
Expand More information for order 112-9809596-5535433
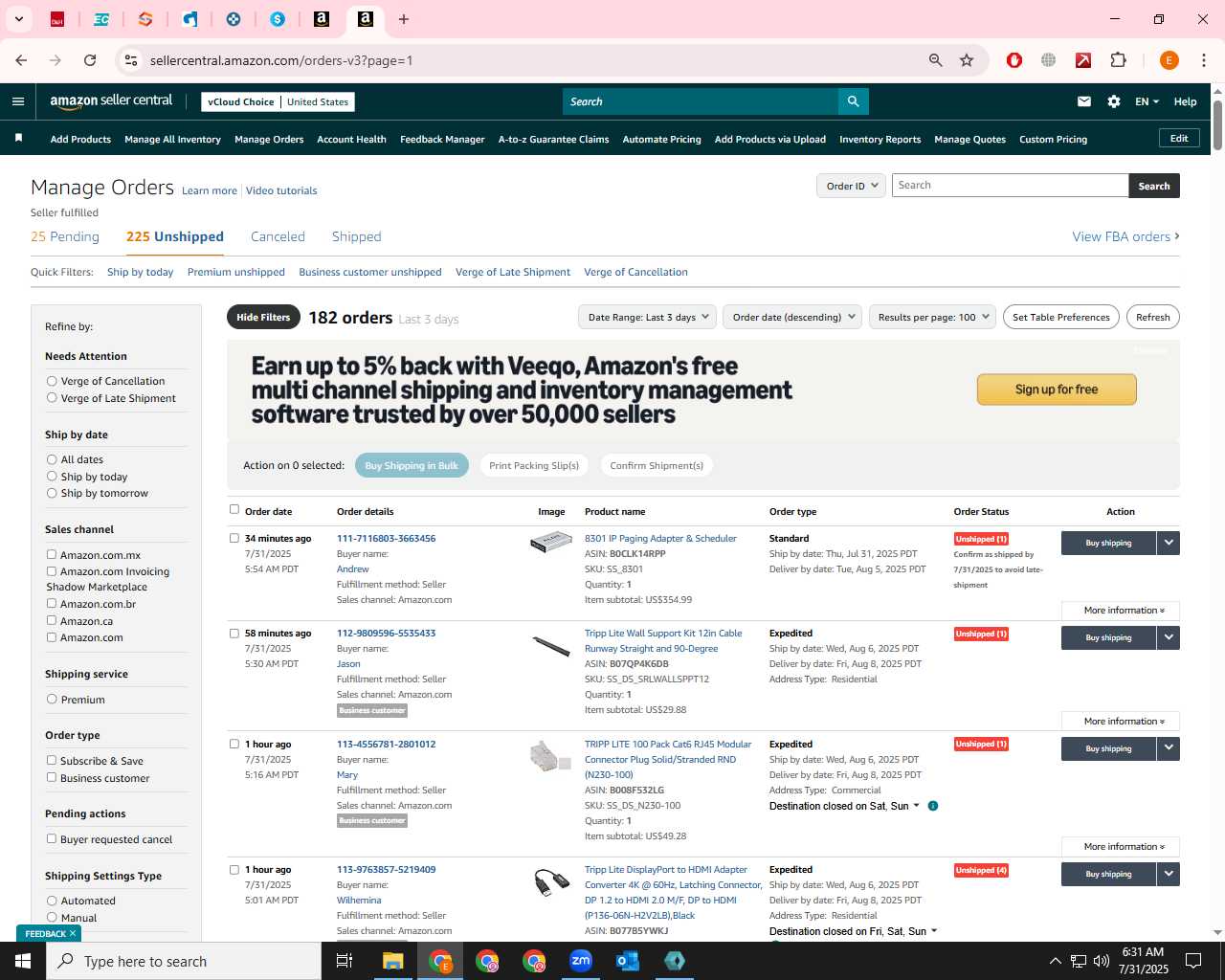(x=1121, y=722)
